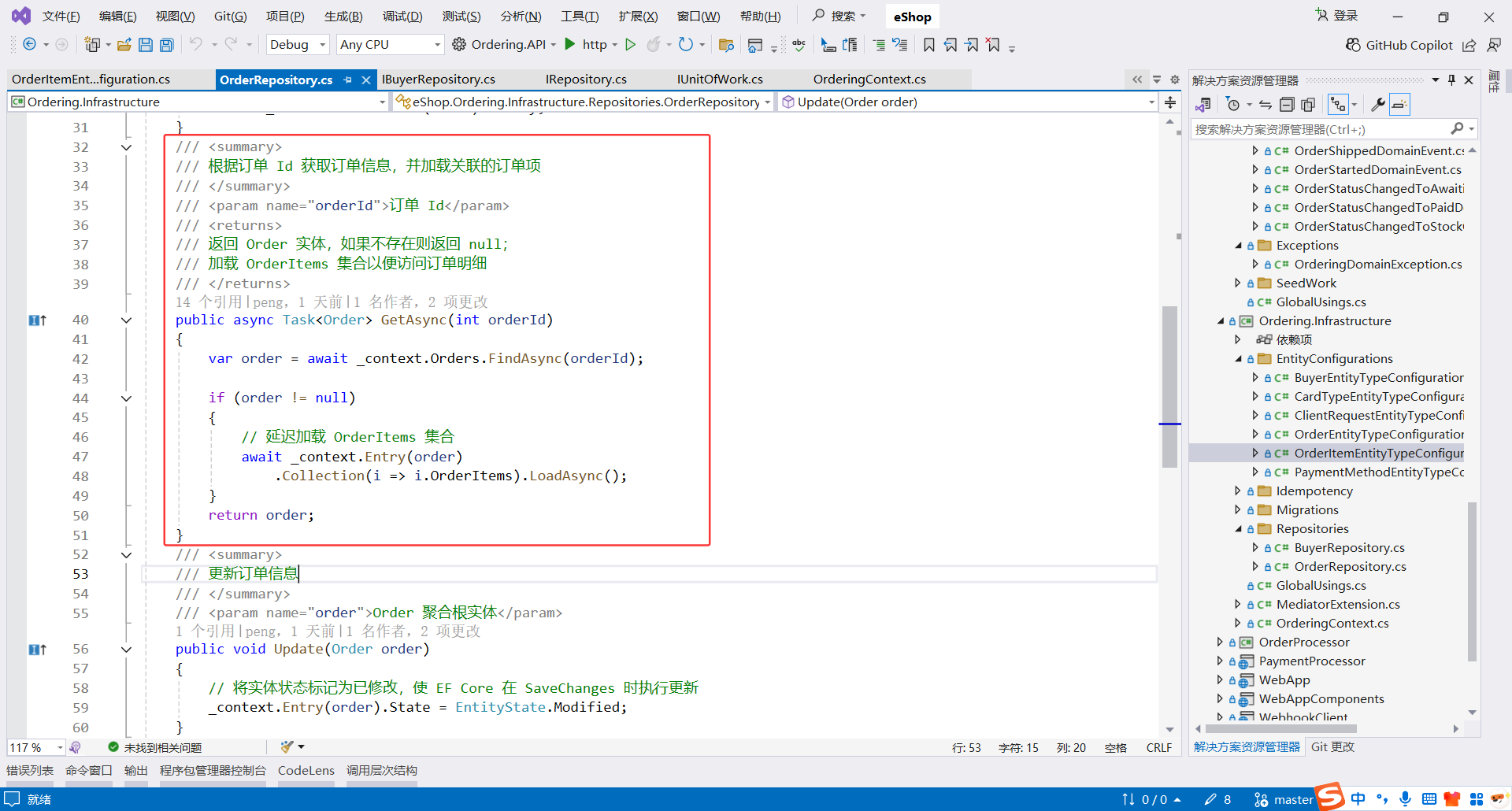Toggle Show All Files in Solution Explorer

click(x=1309, y=104)
